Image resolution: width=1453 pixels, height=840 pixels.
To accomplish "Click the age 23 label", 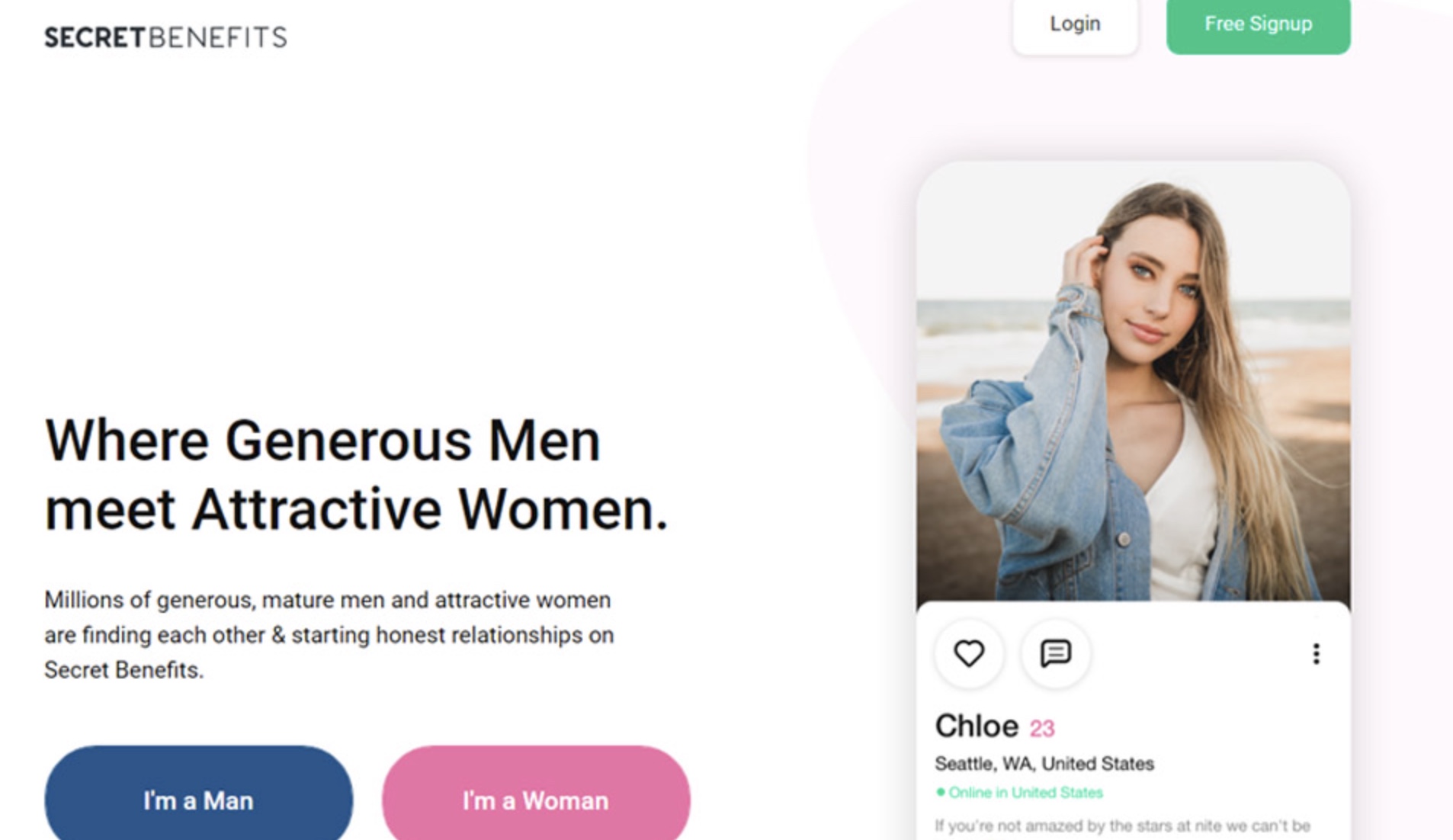I will pos(1041,729).
